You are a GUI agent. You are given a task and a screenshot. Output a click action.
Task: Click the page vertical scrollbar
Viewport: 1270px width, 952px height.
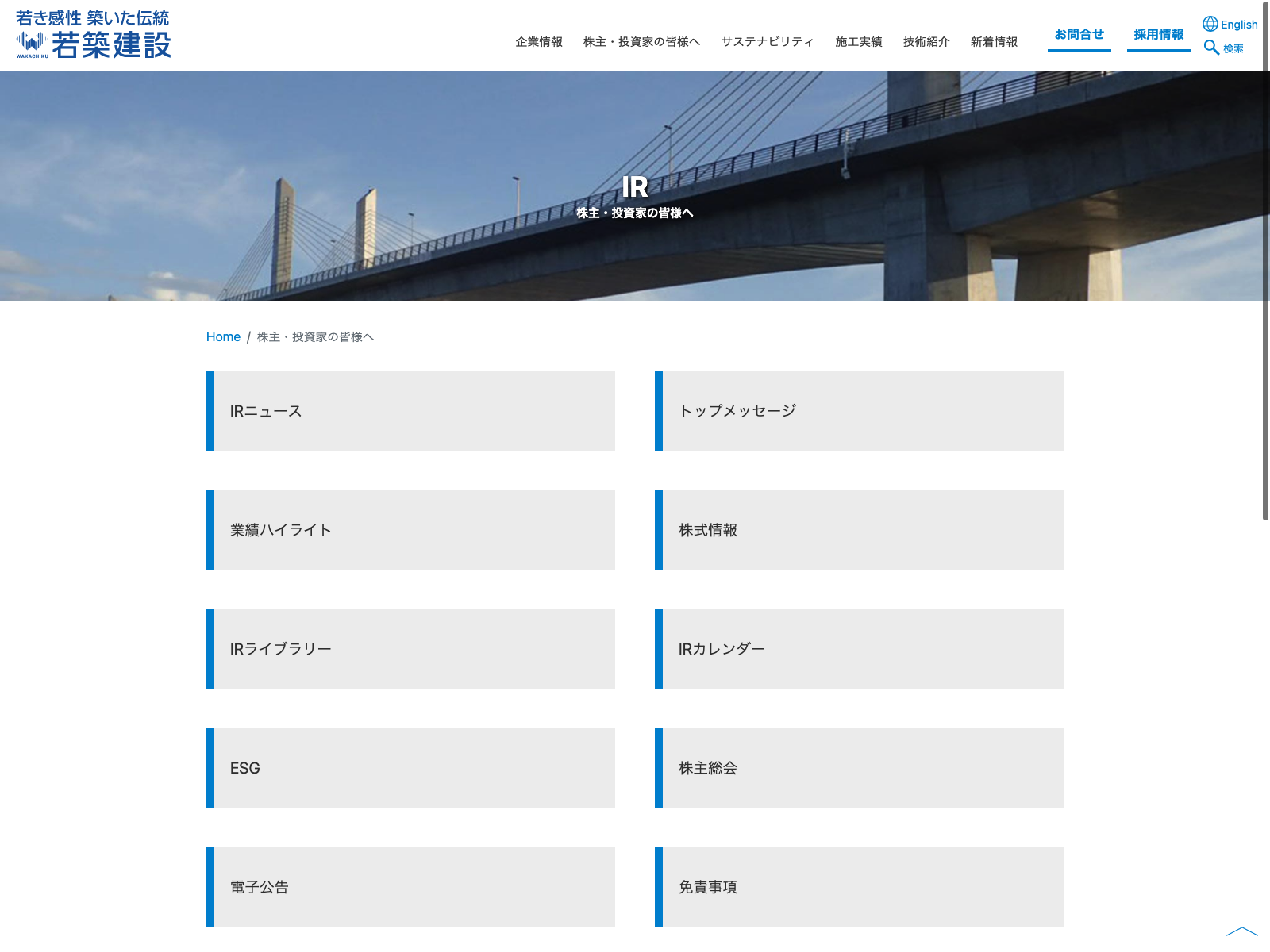(x=1265, y=262)
